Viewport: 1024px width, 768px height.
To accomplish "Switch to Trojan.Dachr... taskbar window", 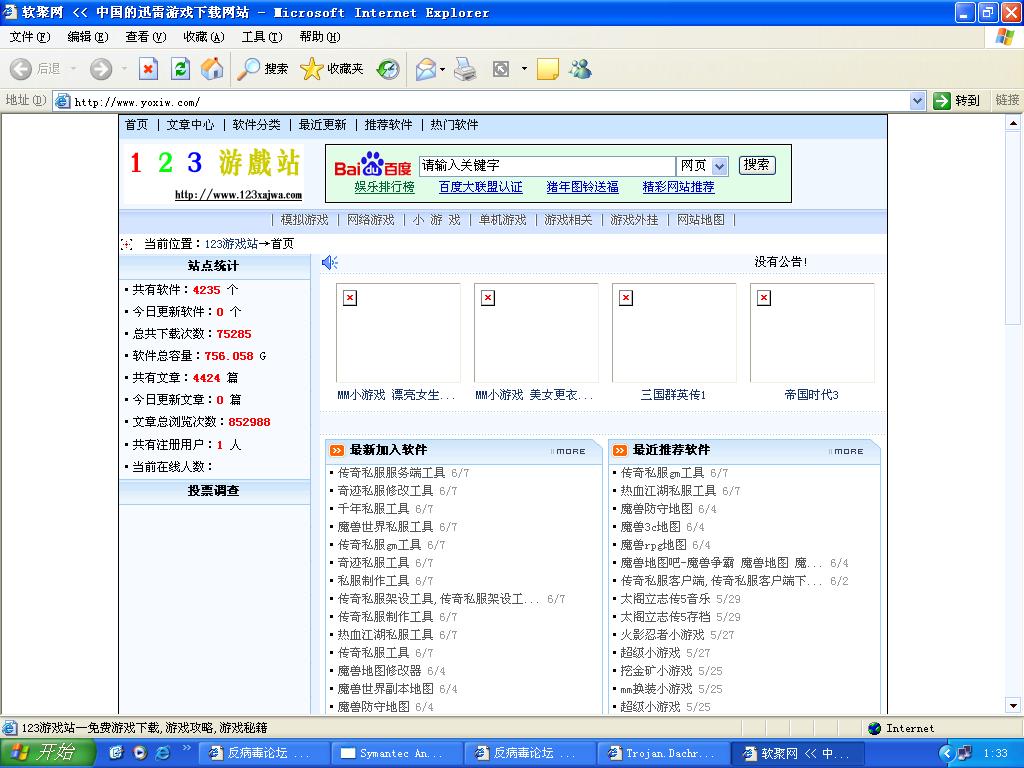I will 662,753.
